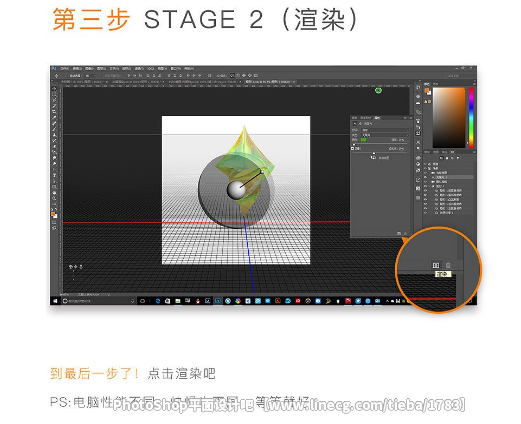The width and height of the screenshot is (521, 424).
Task: Activate the Rotate 3D Object mode icon
Action: tap(232, 76)
